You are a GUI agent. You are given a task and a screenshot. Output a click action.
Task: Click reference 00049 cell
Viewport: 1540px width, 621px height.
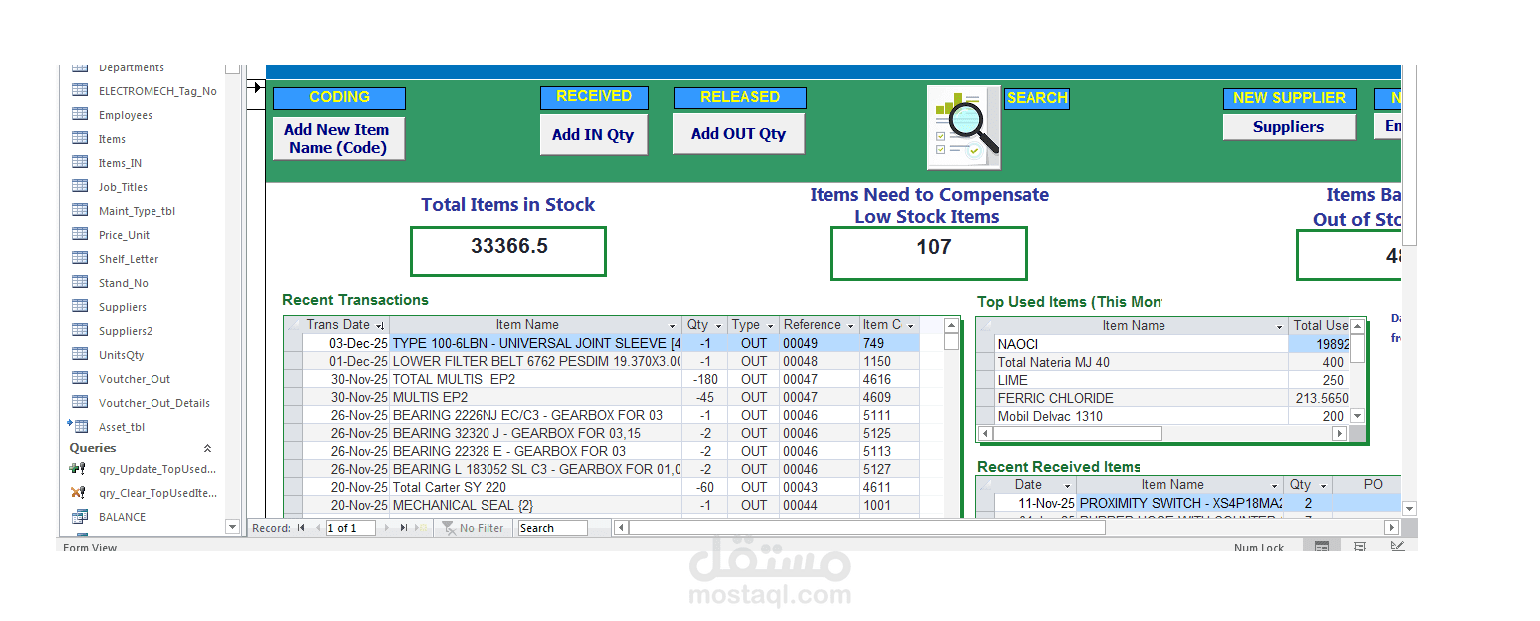tap(819, 343)
